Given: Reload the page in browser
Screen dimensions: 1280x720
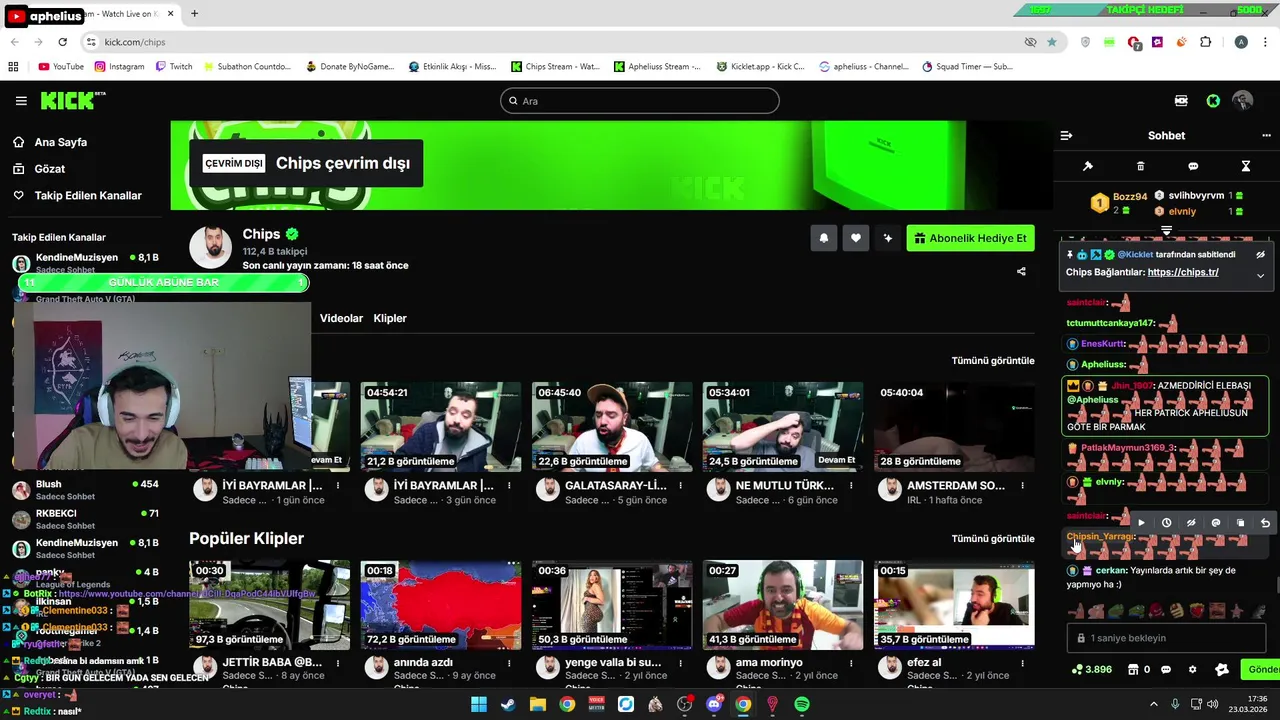Looking at the screenshot, I should [x=62, y=42].
